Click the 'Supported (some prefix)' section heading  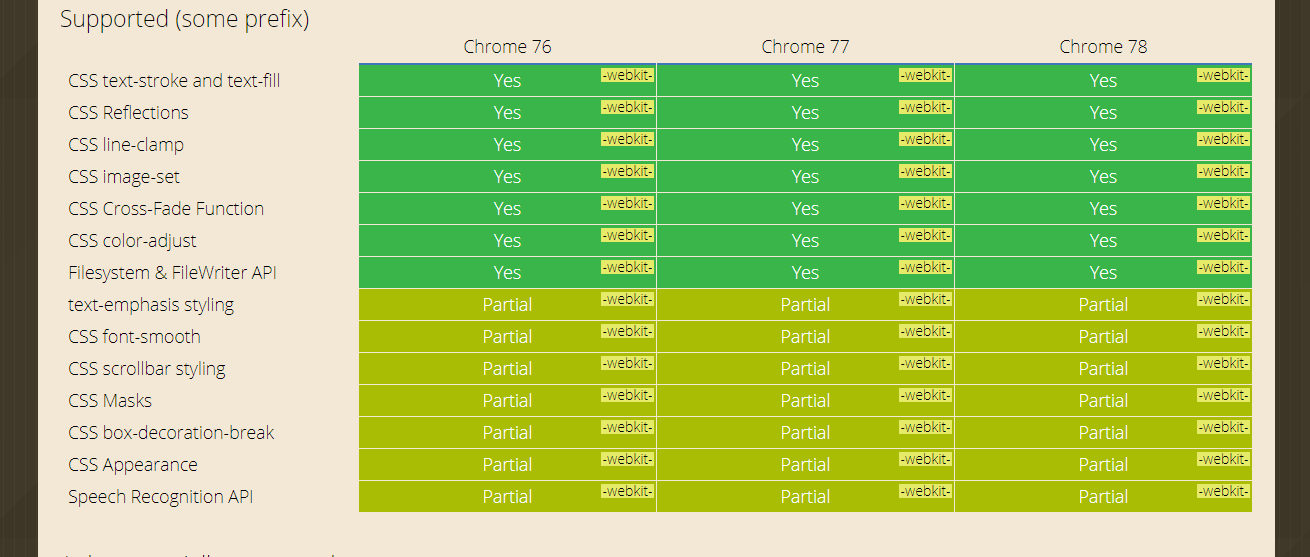[x=185, y=19]
